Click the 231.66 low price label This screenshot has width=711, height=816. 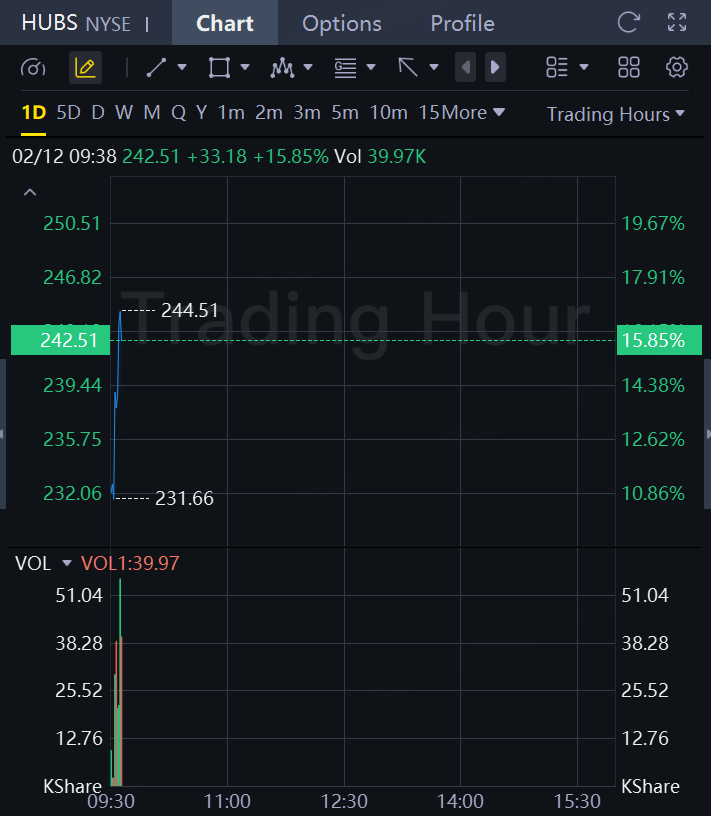click(x=184, y=498)
